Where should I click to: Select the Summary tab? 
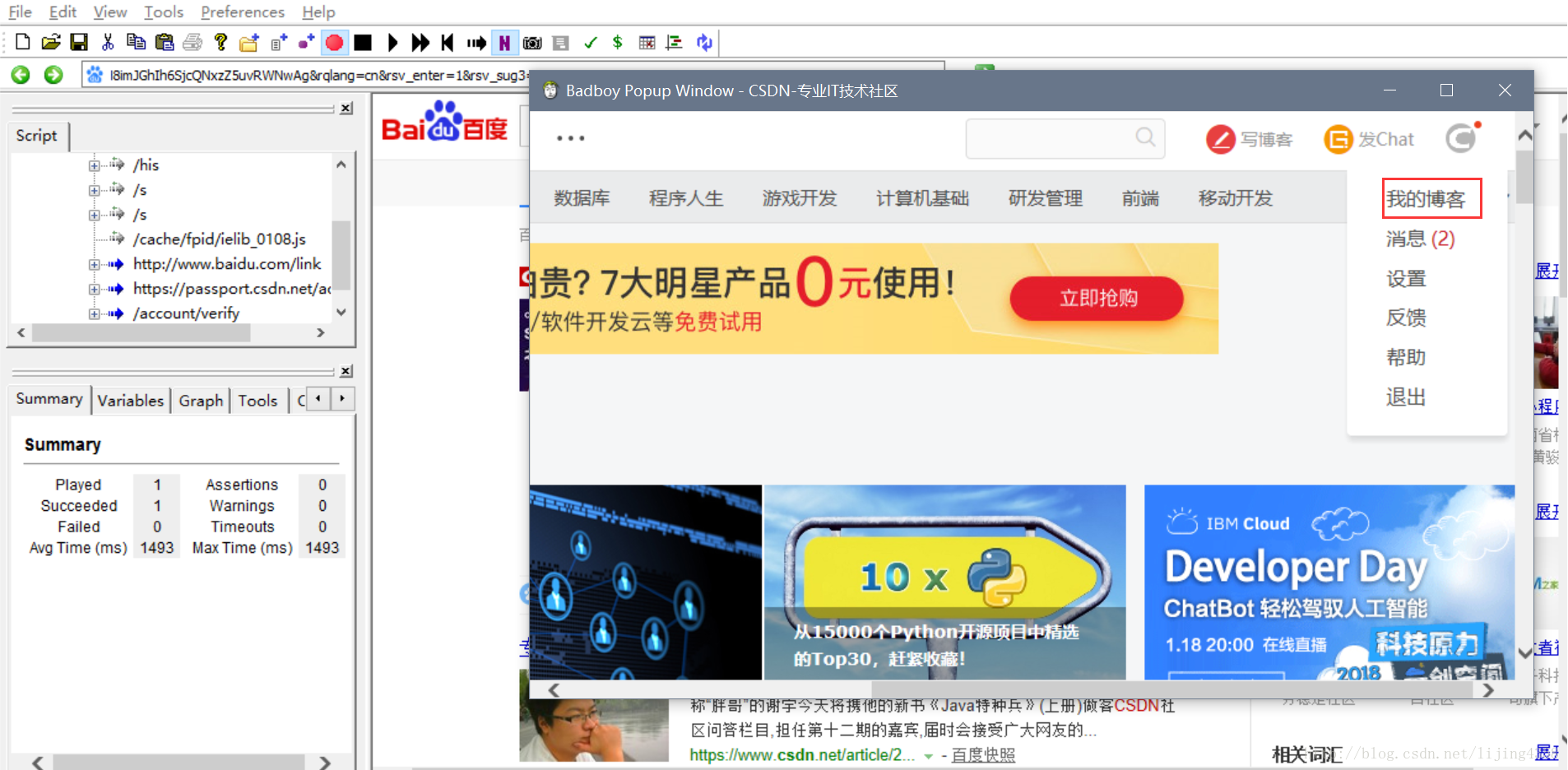(x=49, y=398)
